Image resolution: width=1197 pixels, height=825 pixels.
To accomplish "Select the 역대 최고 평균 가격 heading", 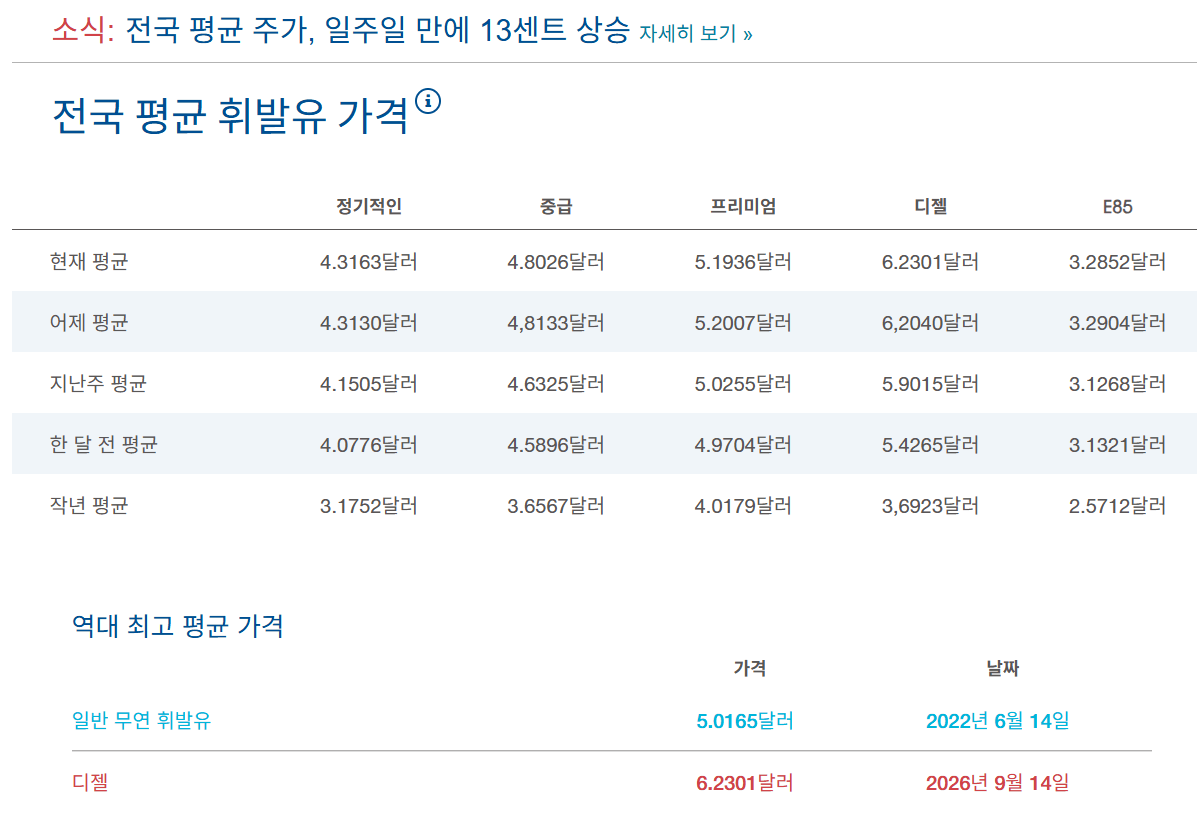I will tap(178, 626).
